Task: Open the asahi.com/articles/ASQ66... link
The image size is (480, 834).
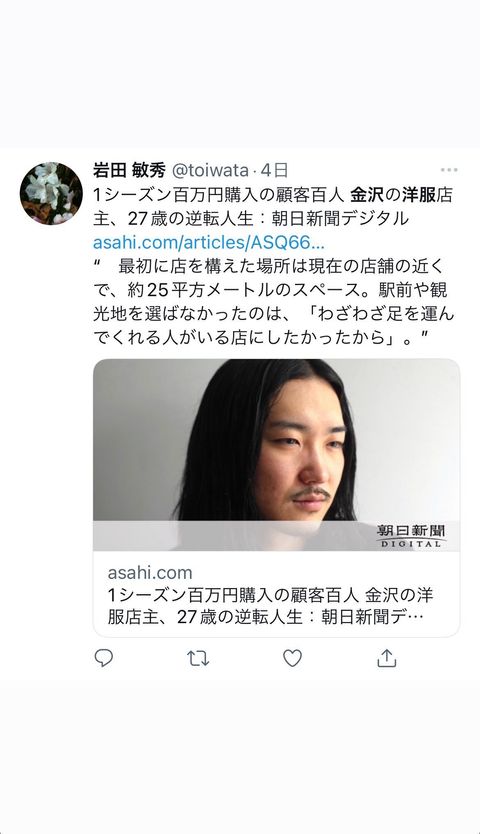Action: (x=209, y=243)
